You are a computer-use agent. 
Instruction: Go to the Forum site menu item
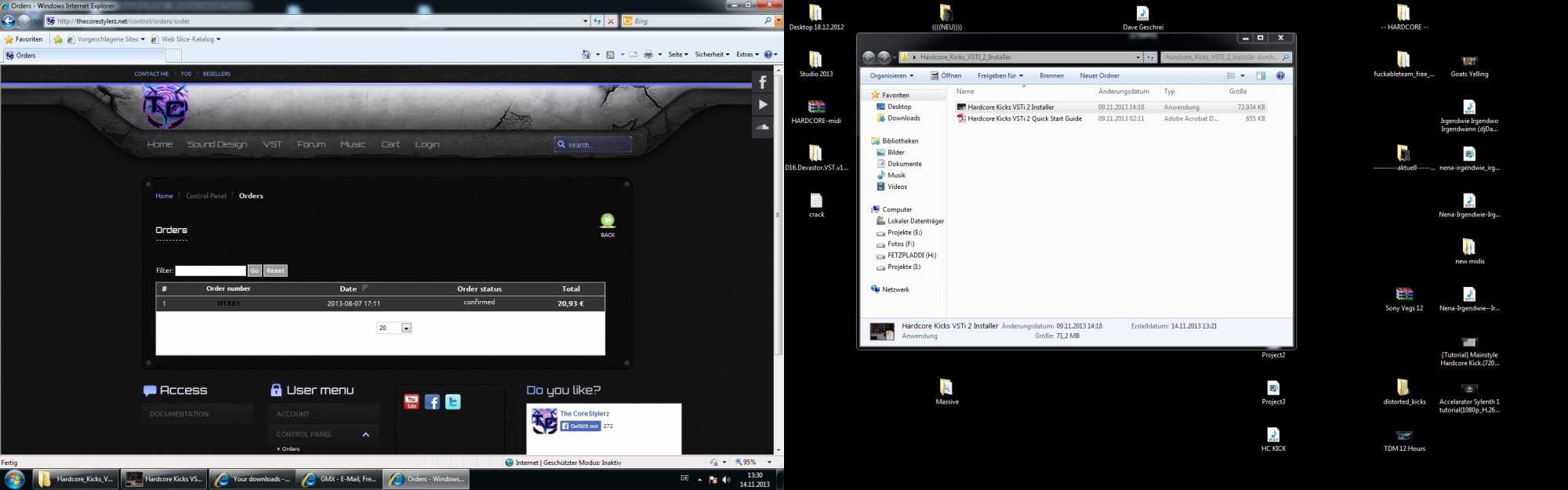click(x=311, y=144)
